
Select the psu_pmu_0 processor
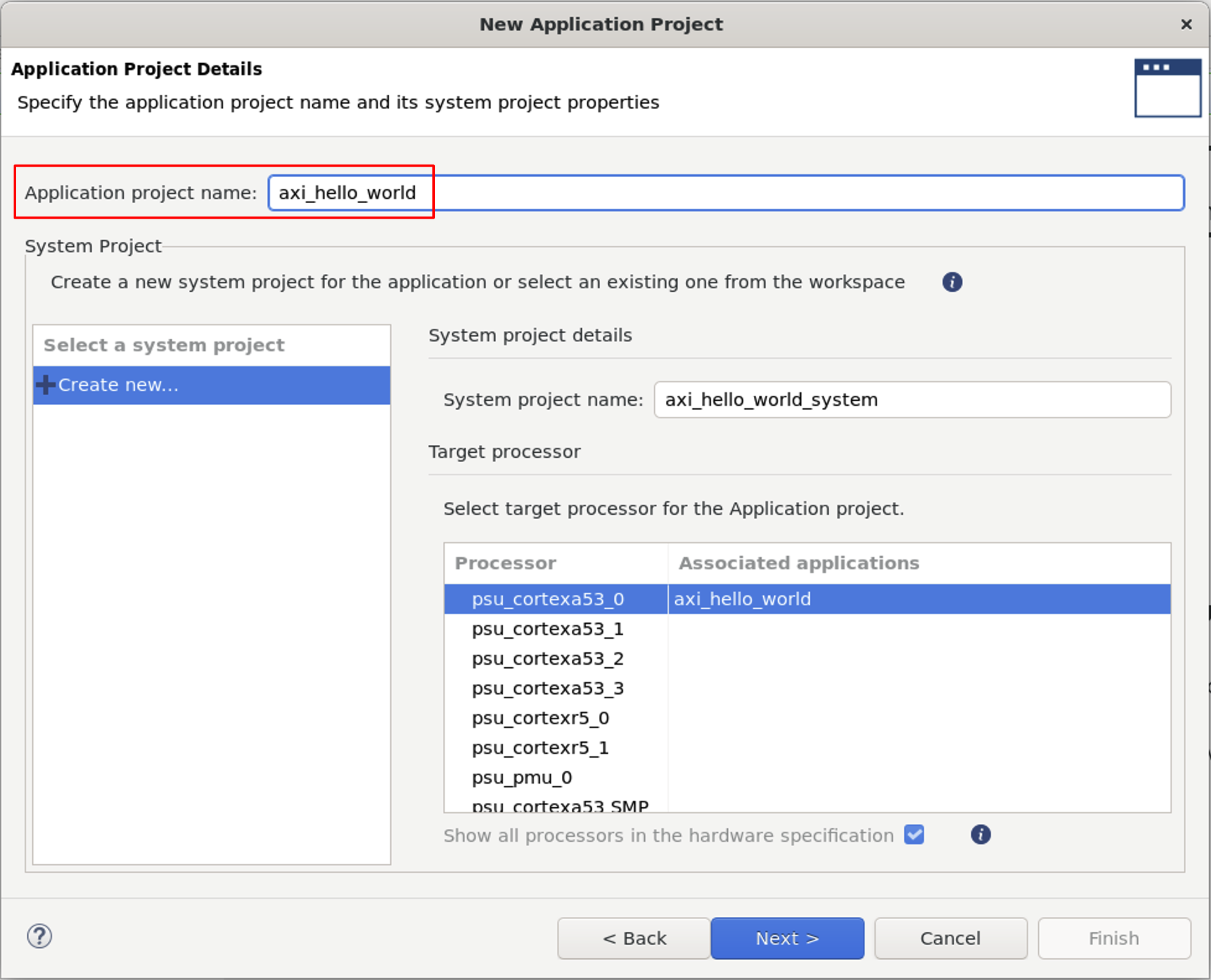pyautogui.click(x=522, y=777)
